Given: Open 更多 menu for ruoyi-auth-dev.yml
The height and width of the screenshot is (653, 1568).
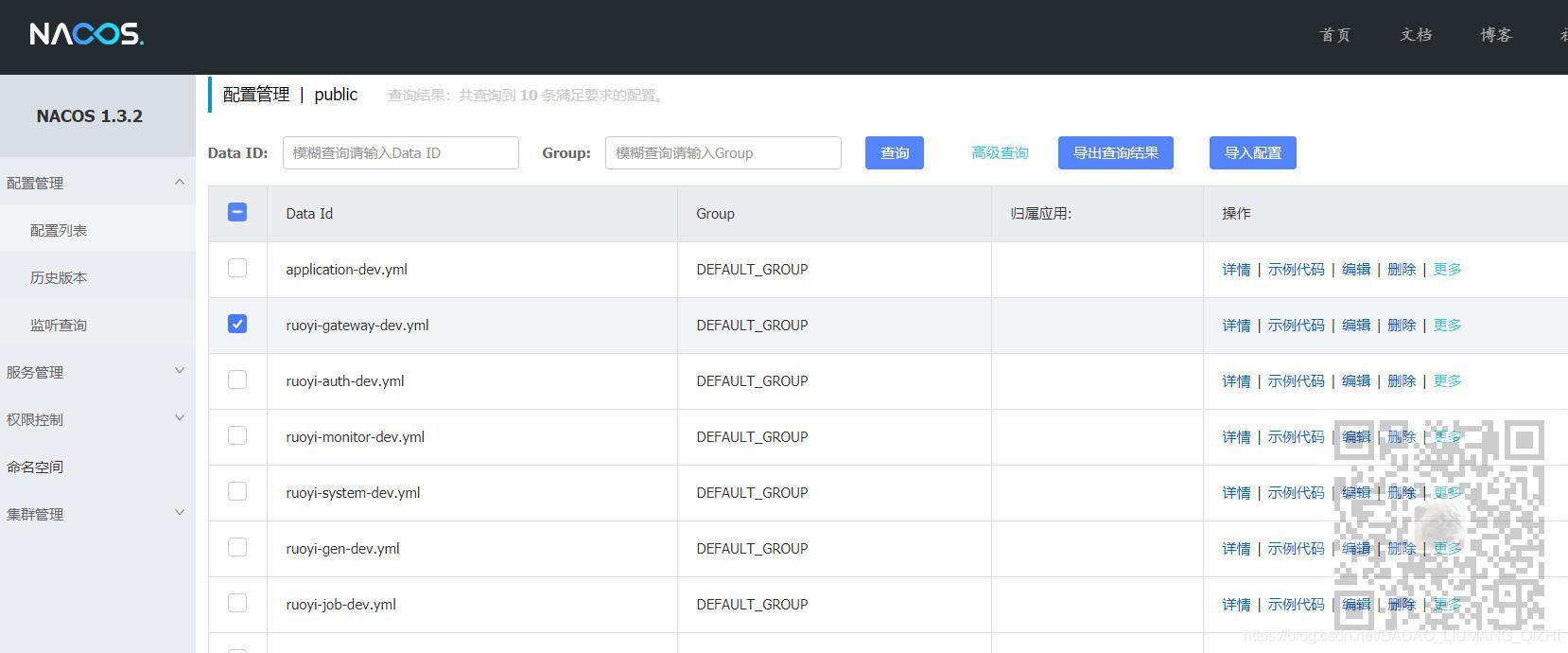Looking at the screenshot, I should [x=1447, y=380].
